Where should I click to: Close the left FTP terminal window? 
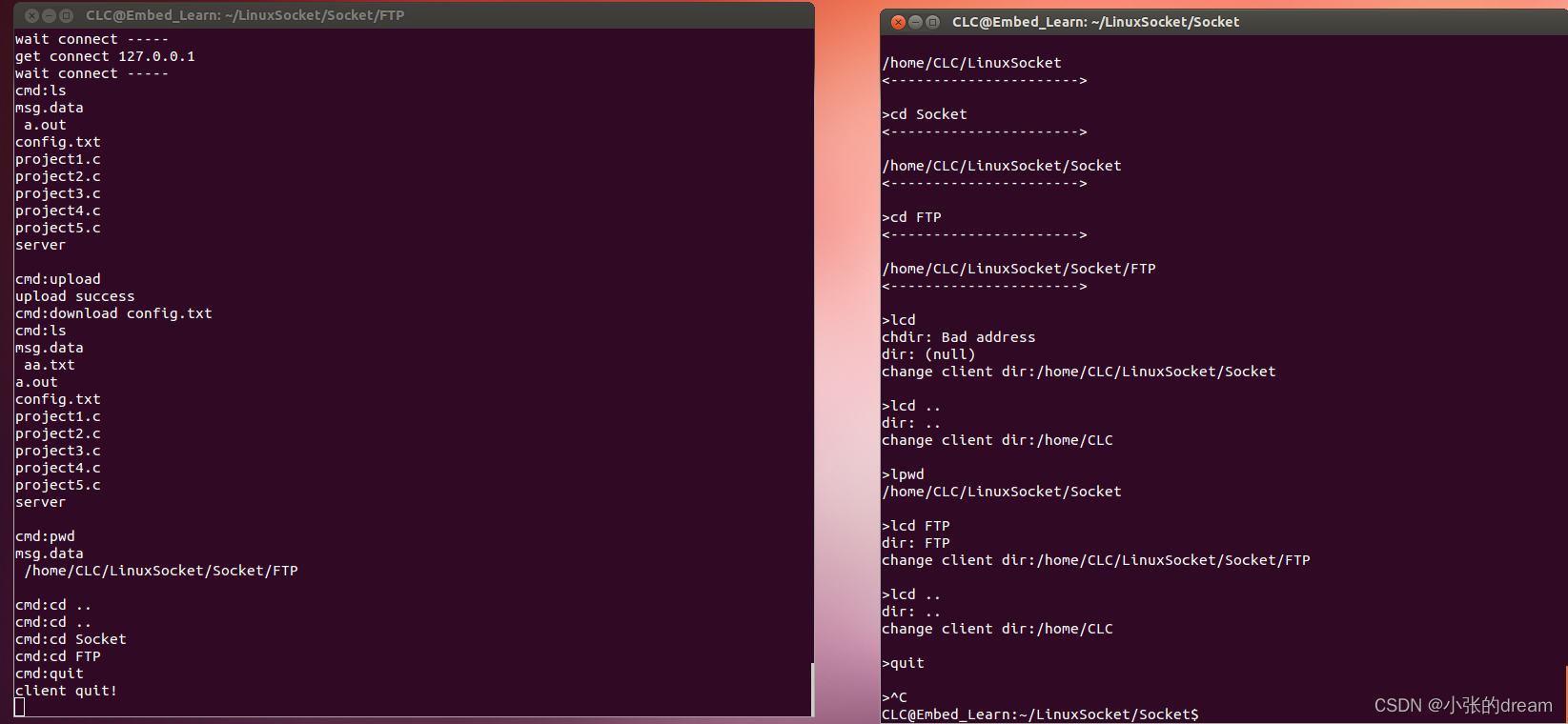(31, 15)
